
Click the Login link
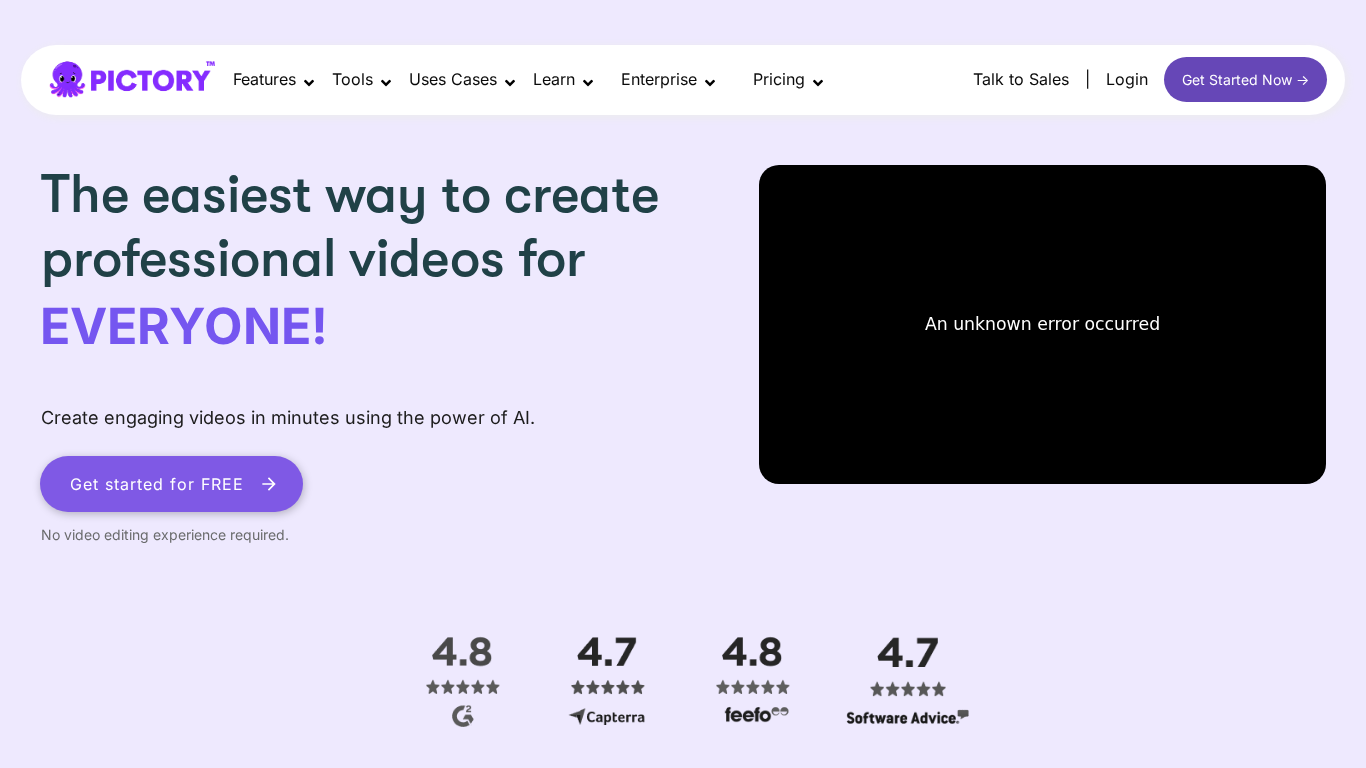point(1127,79)
